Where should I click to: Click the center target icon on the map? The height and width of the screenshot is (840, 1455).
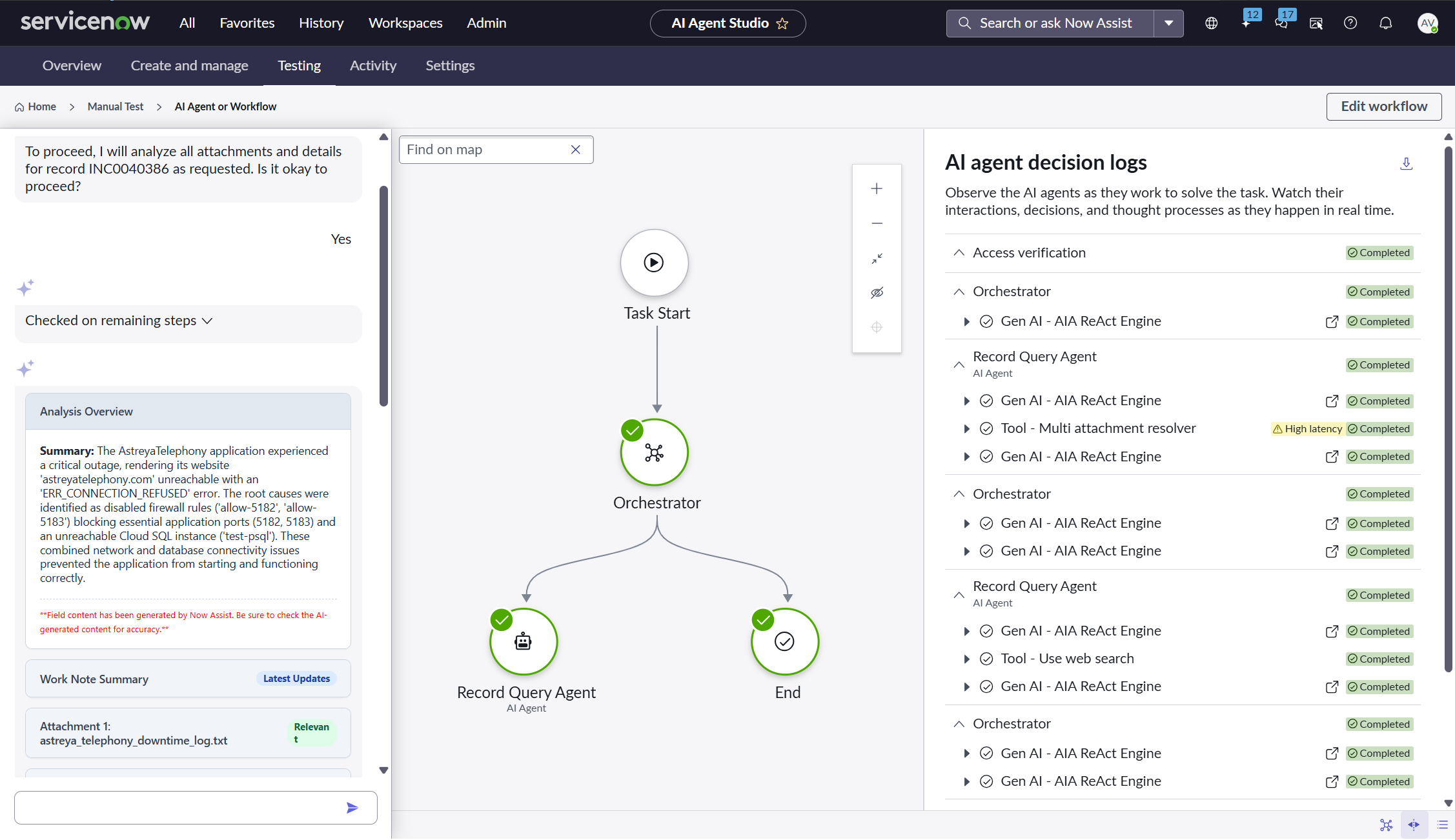pos(877,327)
